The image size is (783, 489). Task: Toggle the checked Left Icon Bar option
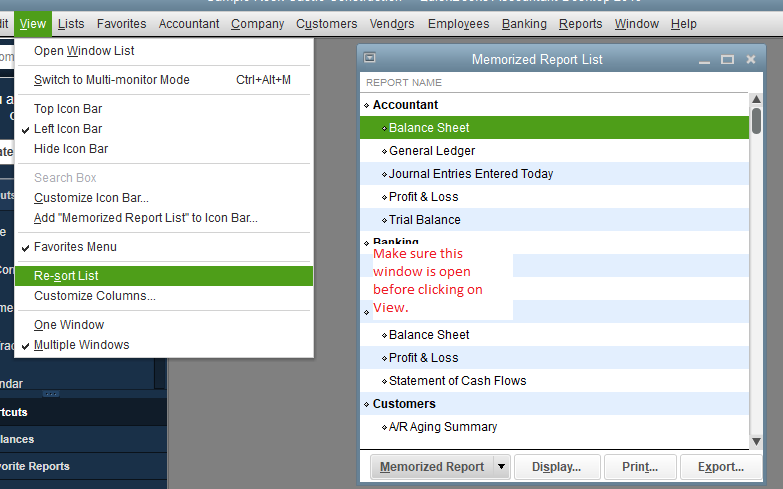[x=164, y=129]
